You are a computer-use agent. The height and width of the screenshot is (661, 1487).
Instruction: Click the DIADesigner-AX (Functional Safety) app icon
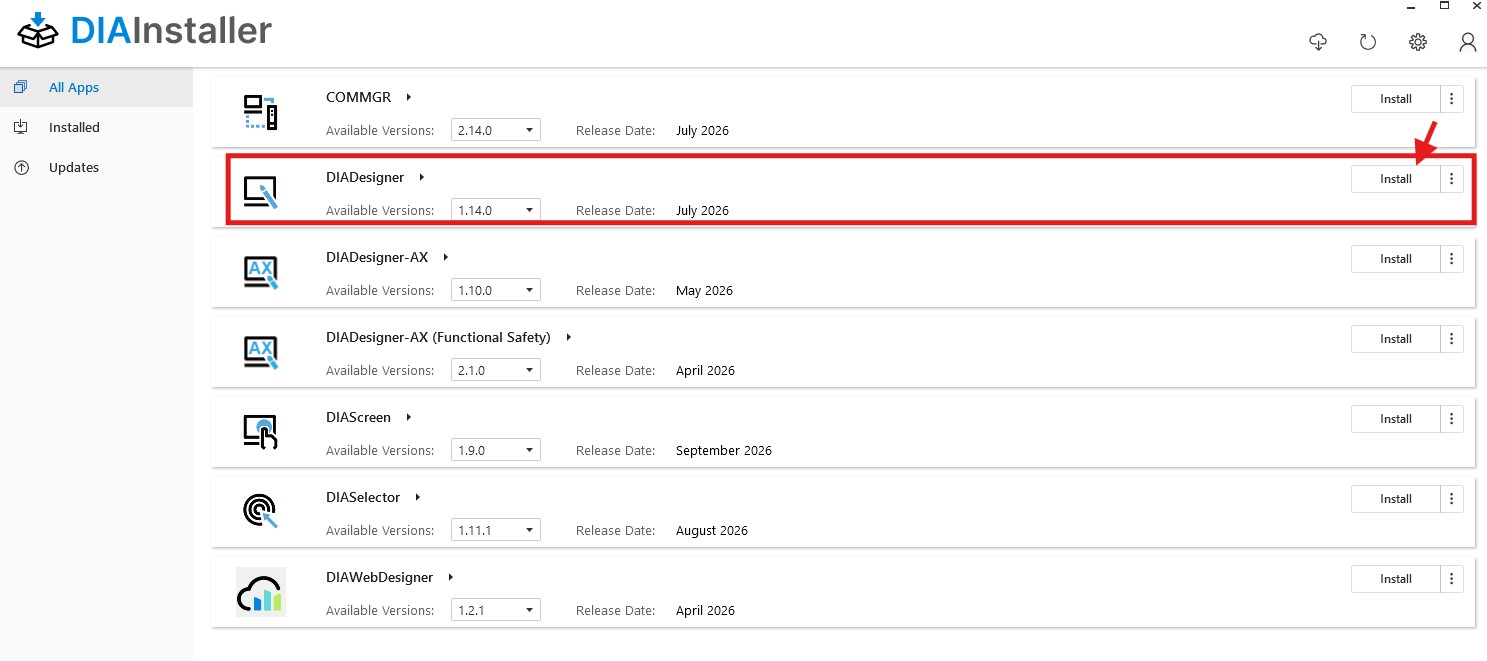260,352
